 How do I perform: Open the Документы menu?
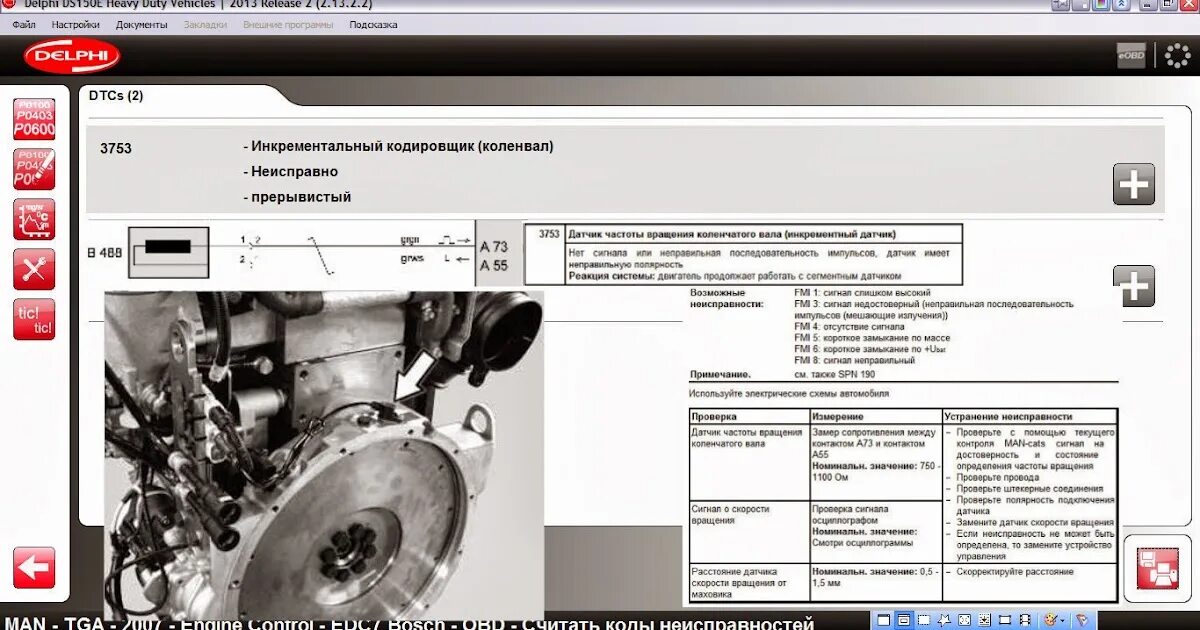141,24
